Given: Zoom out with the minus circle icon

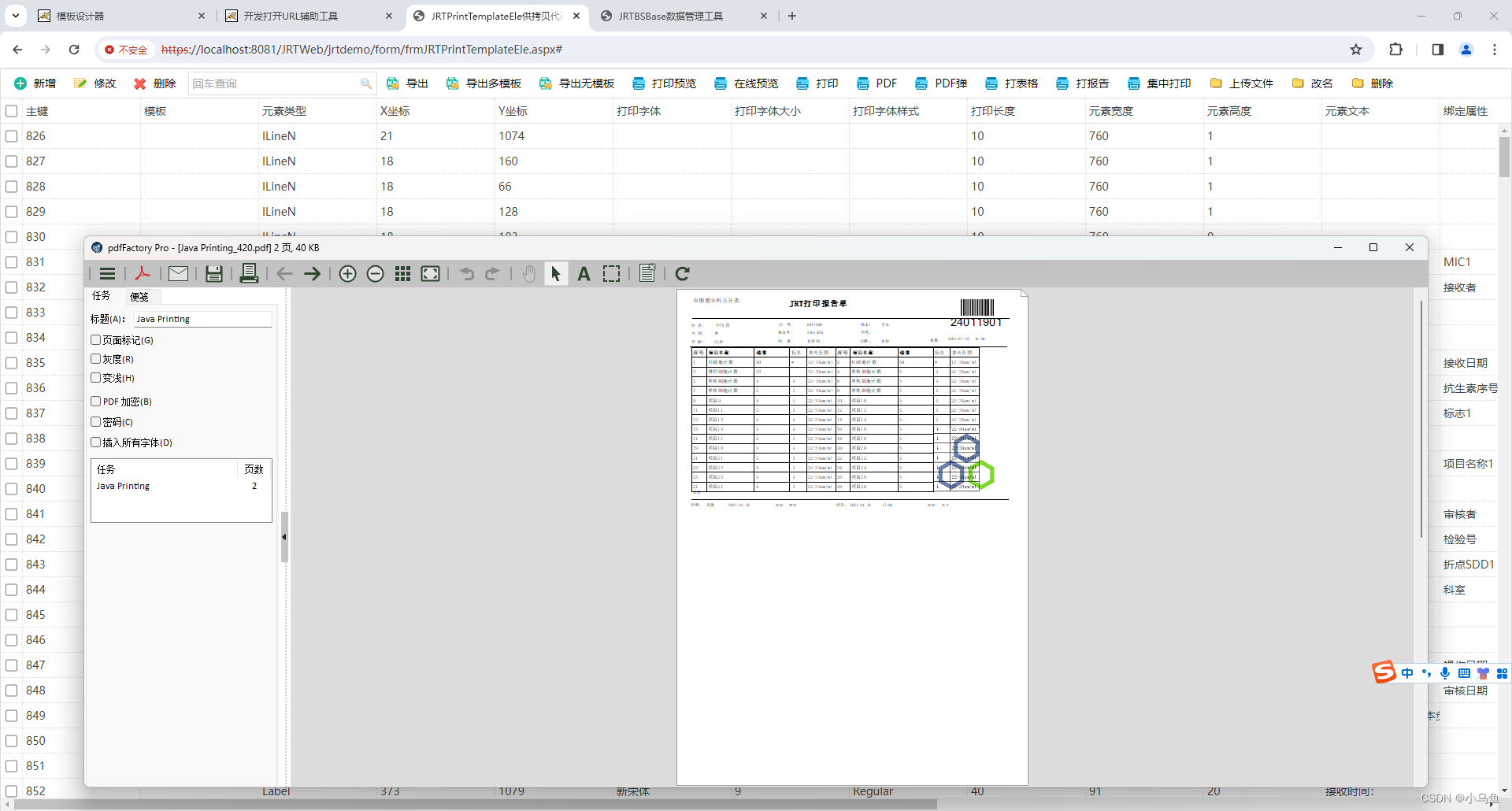Looking at the screenshot, I should (376, 274).
